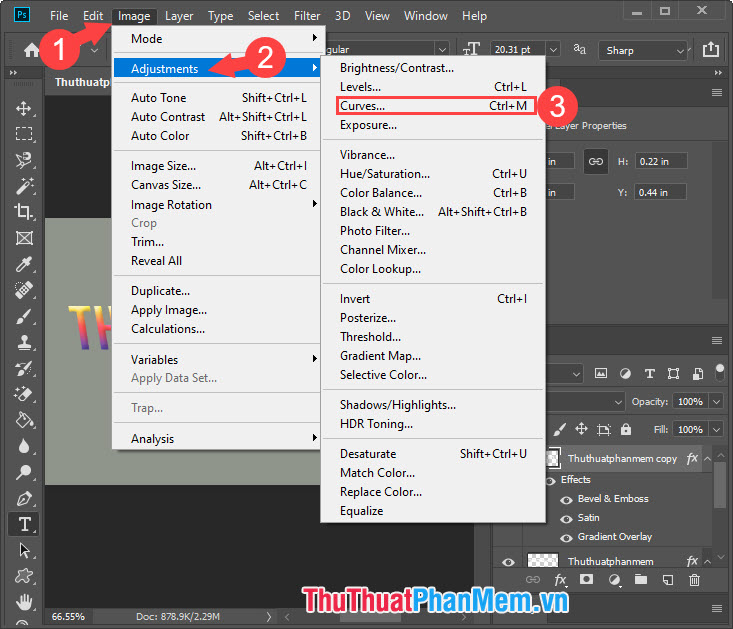The height and width of the screenshot is (629, 733).
Task: Click the Home icon in options bar
Action: (31, 50)
